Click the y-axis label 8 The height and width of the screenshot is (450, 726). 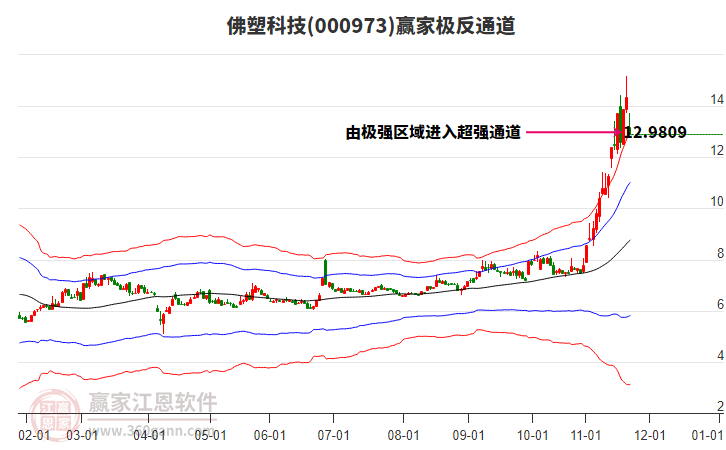click(x=720, y=253)
